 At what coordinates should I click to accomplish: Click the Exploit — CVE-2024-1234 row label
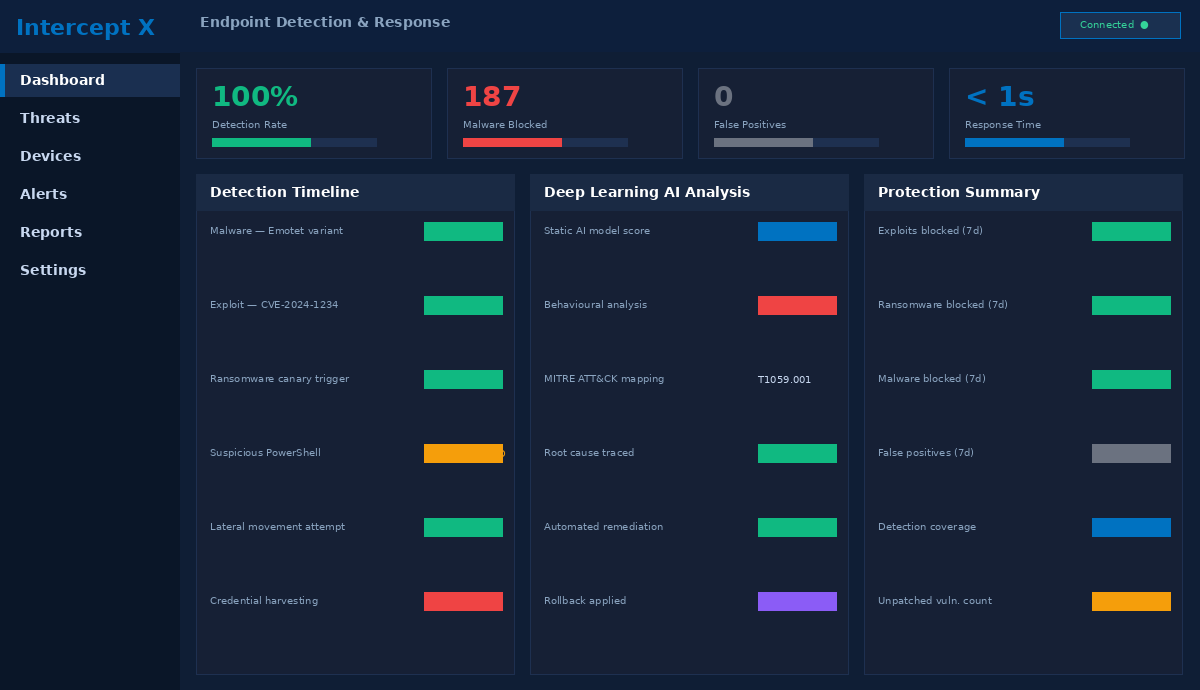(274, 305)
